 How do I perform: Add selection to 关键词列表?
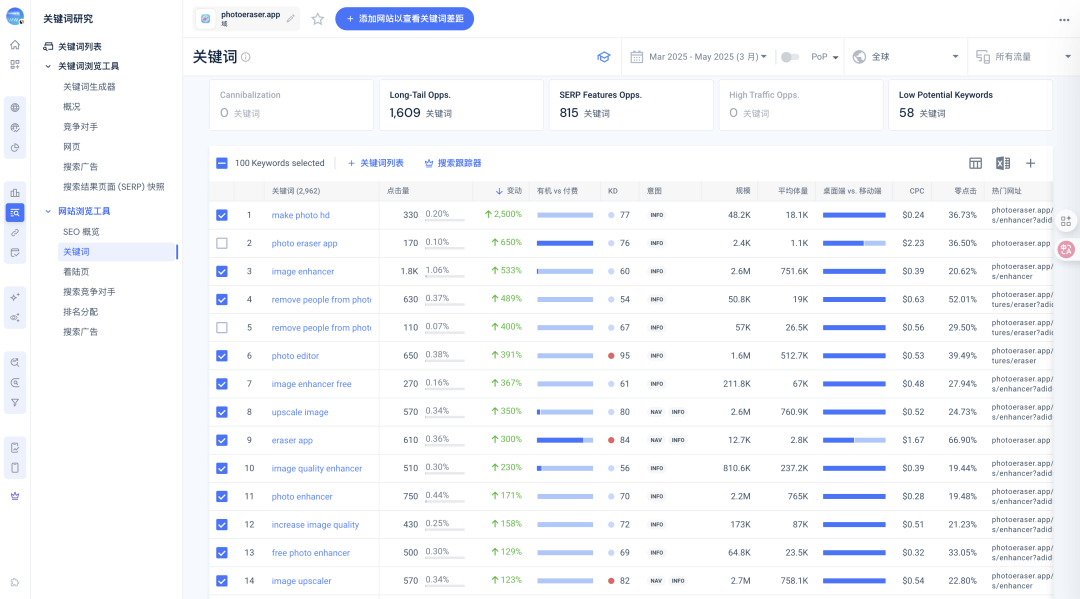click(375, 163)
